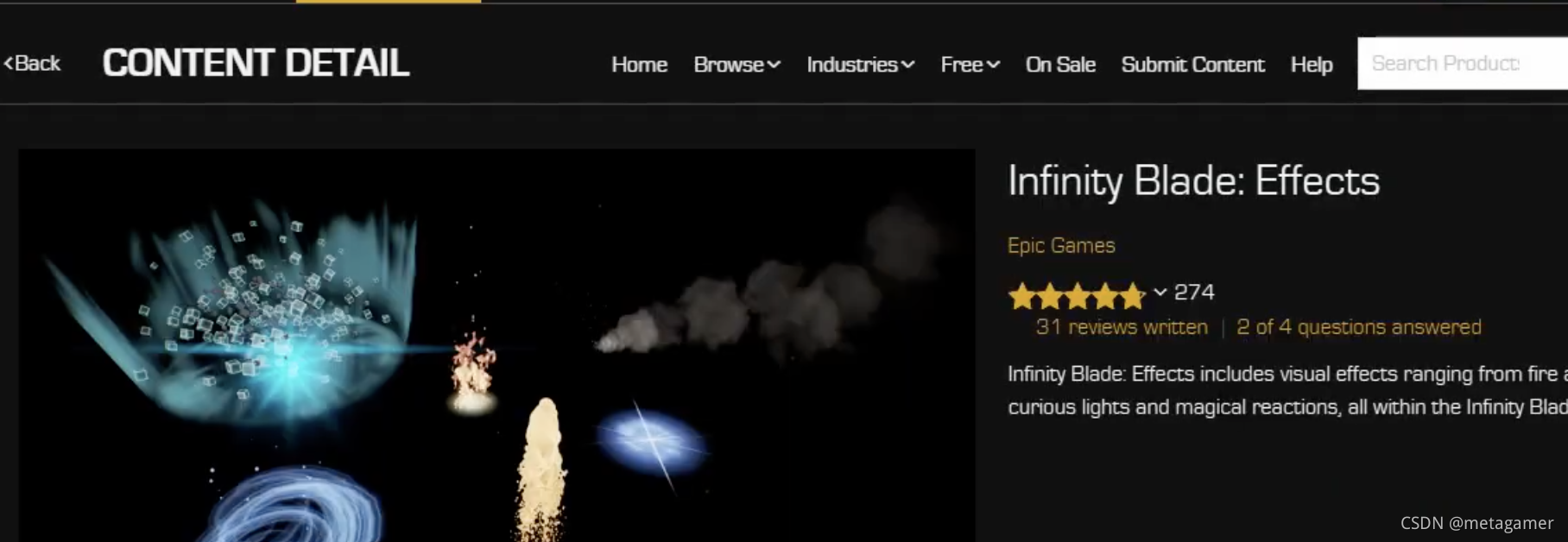Click the Infinity Blade effects preview image
This screenshot has width=1568, height=542.
point(496,345)
